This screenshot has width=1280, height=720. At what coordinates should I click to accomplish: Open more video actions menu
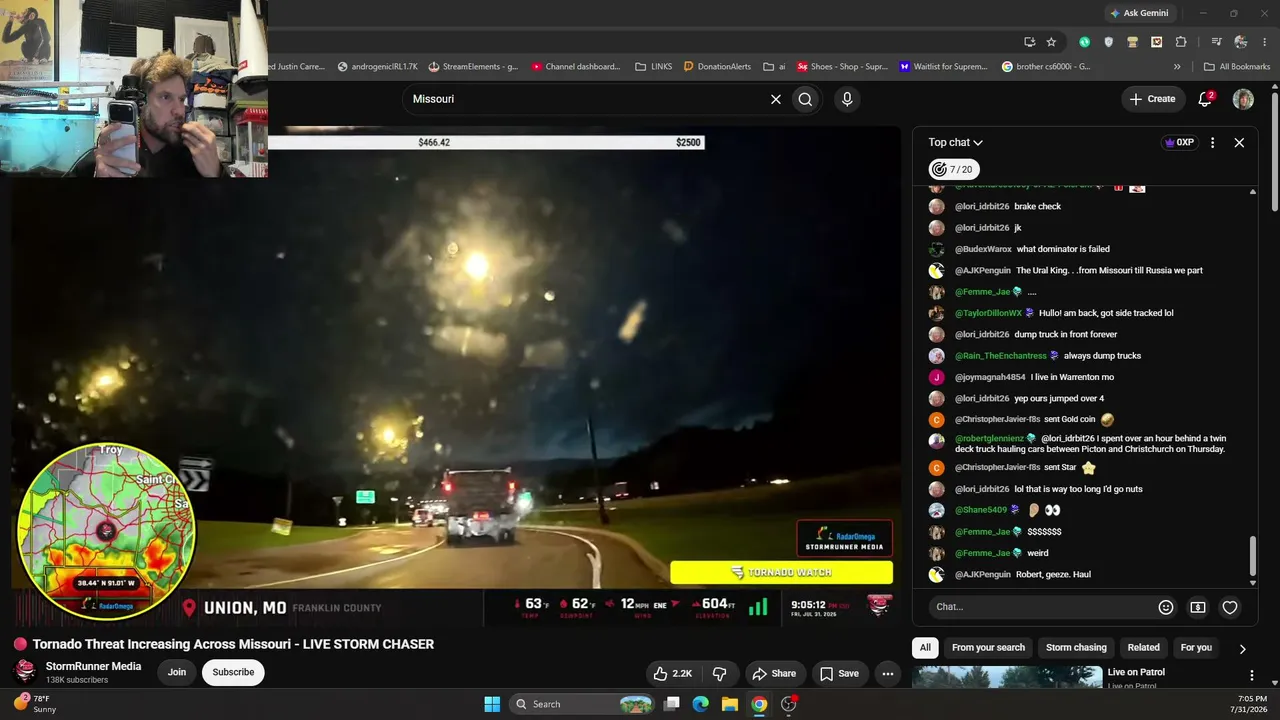887,673
